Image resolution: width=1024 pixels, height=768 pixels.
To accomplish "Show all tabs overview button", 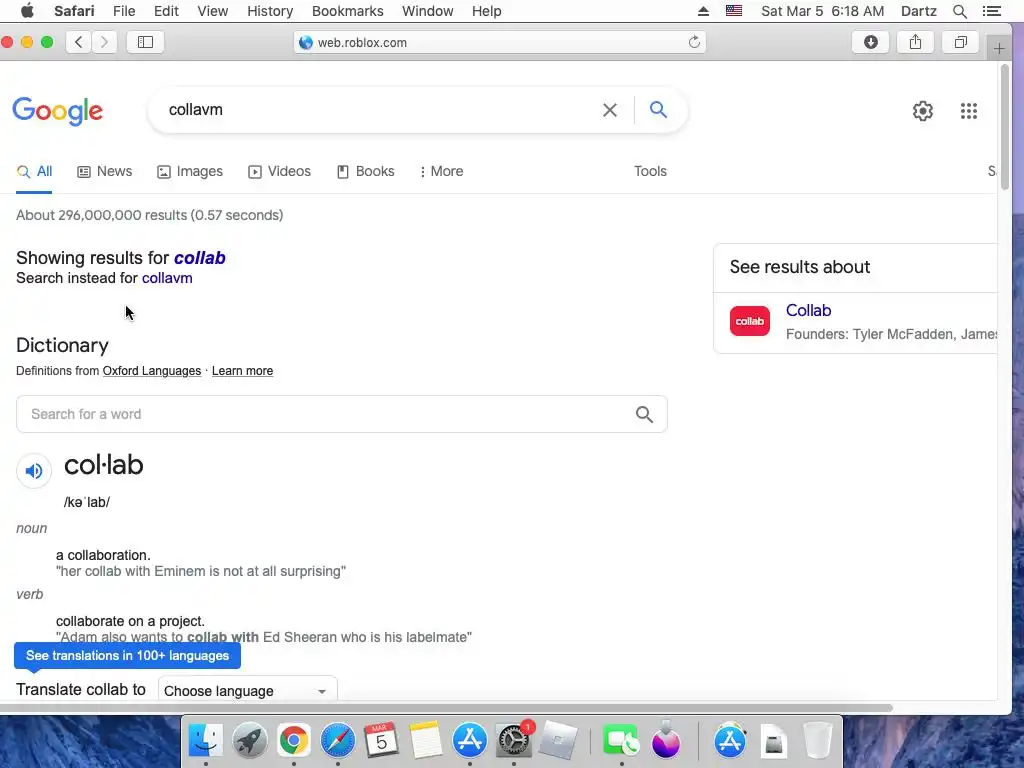I will coord(961,42).
